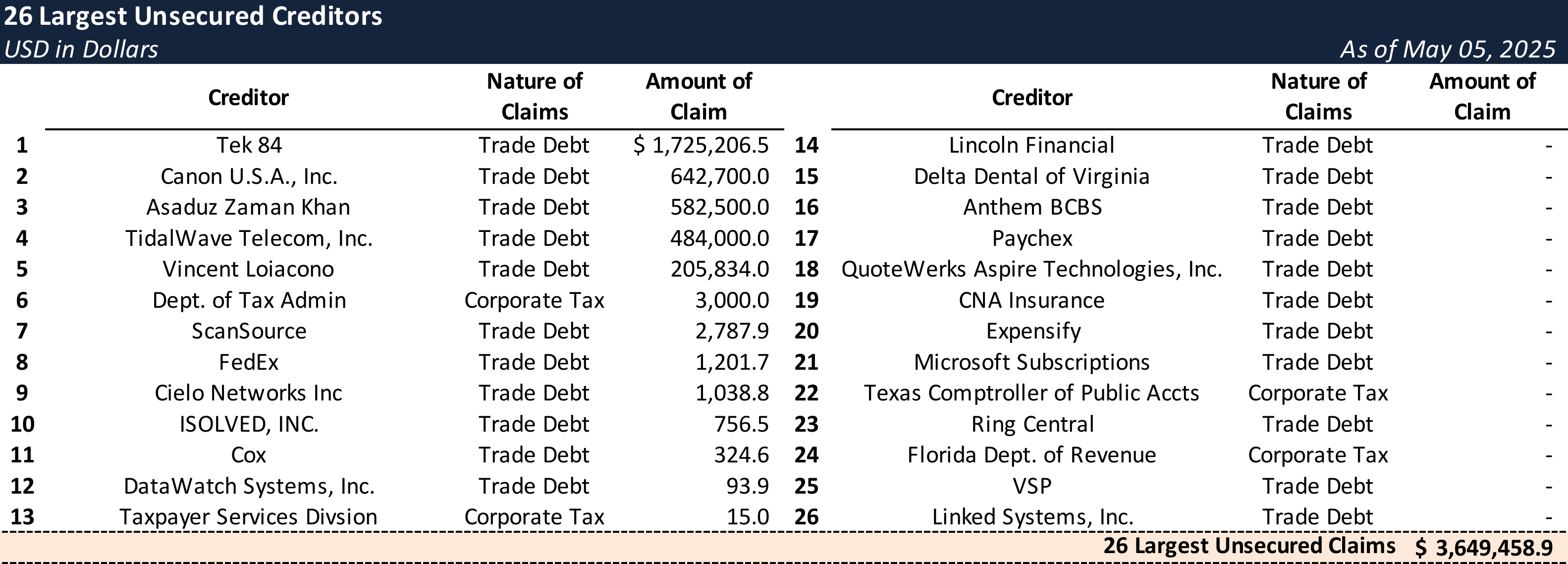Select creditor 'Cielo Networks Inc'

tap(248, 393)
